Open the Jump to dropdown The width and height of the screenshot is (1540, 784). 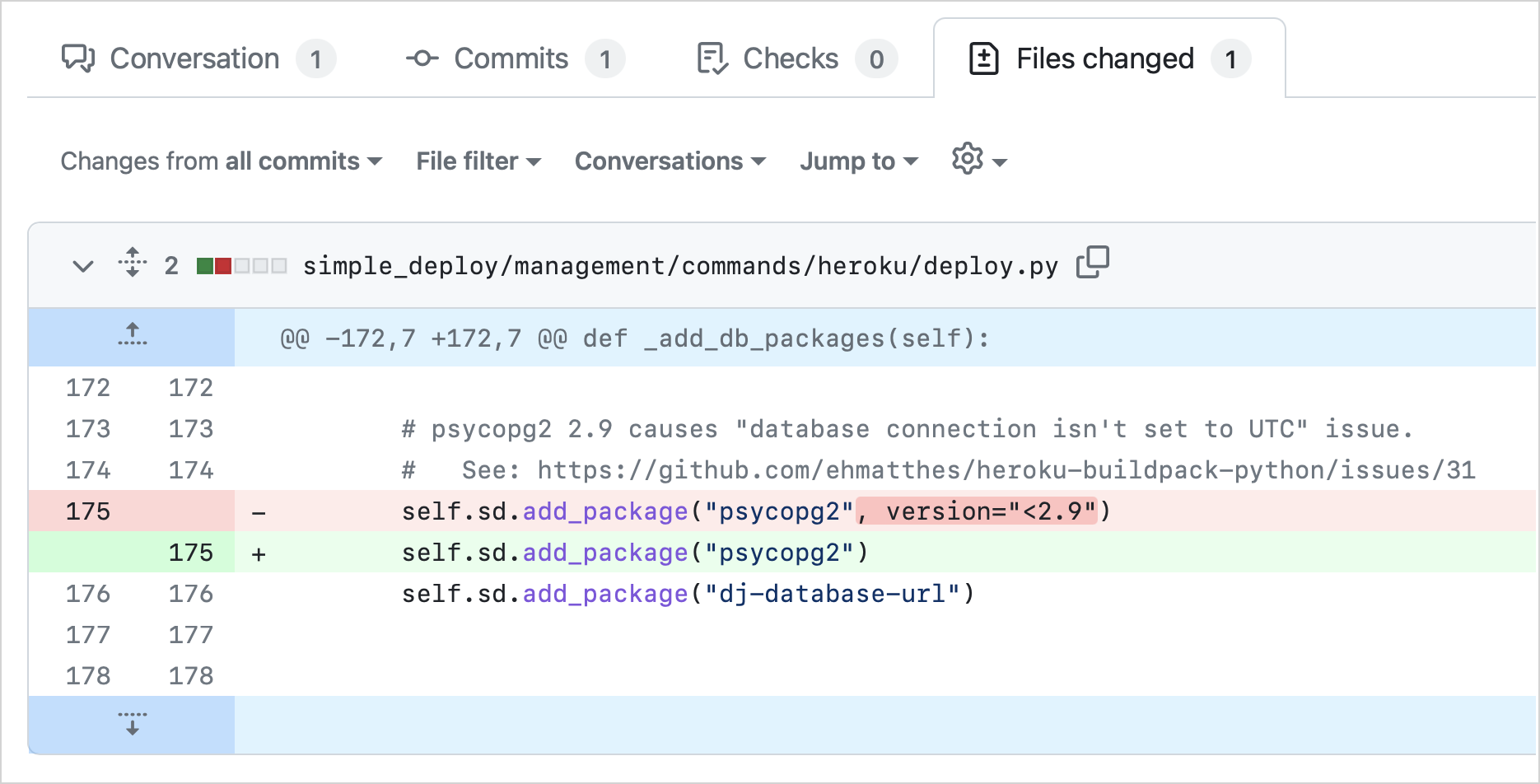(x=859, y=161)
